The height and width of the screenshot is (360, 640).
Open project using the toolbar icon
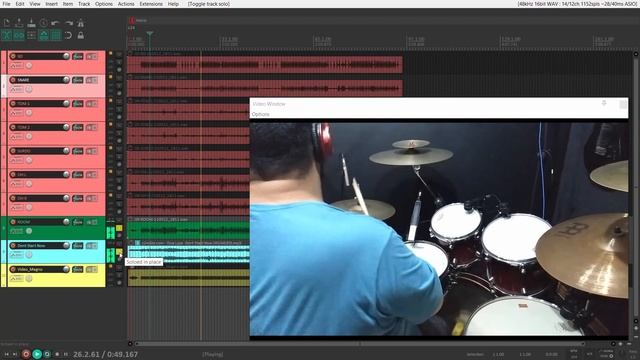(x=19, y=23)
